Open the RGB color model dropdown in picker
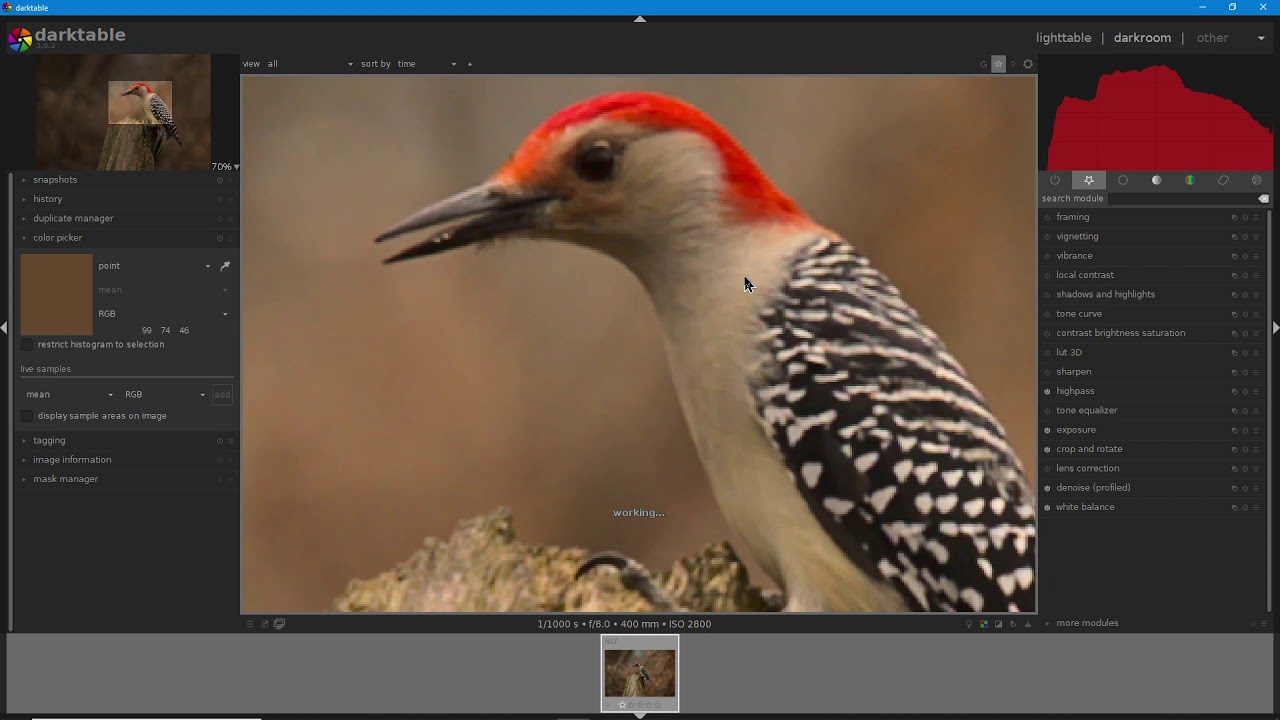This screenshot has width=1280, height=720. click(163, 314)
